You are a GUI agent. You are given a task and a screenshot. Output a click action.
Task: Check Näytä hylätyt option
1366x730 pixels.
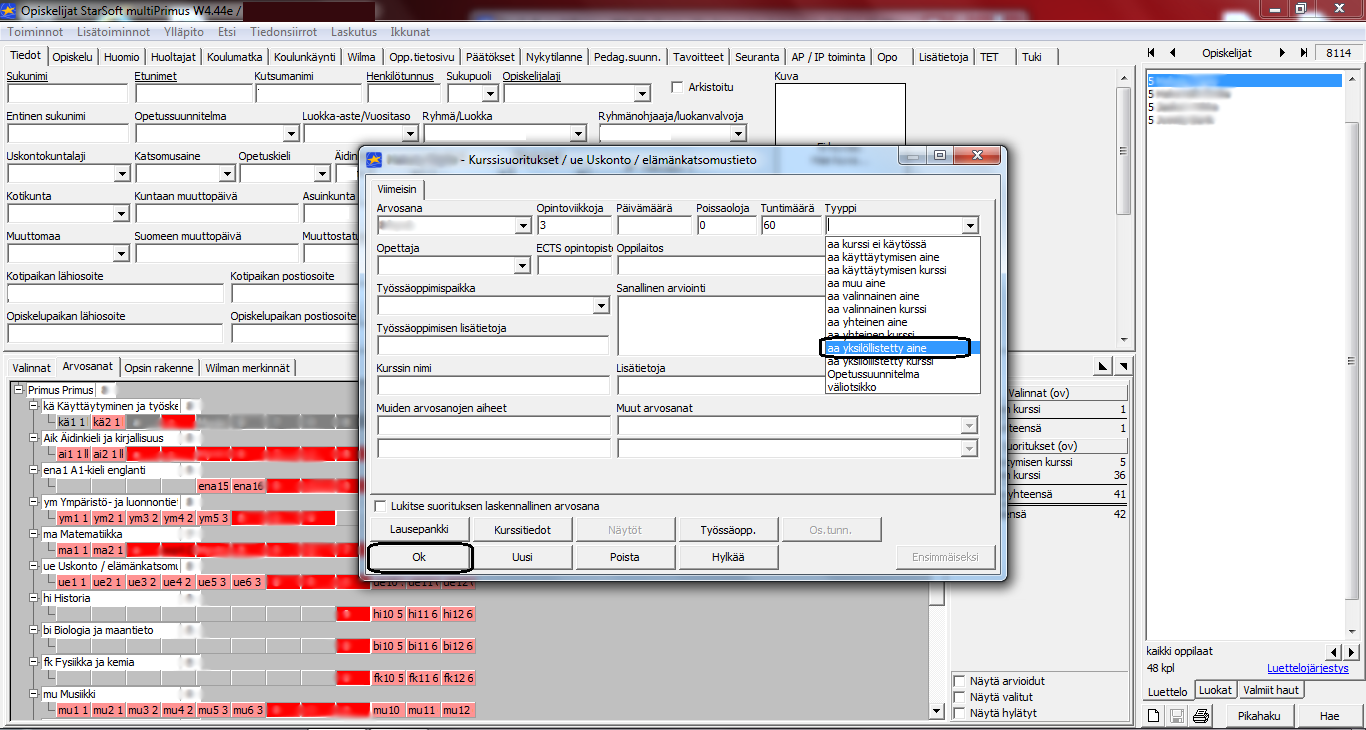click(960, 713)
